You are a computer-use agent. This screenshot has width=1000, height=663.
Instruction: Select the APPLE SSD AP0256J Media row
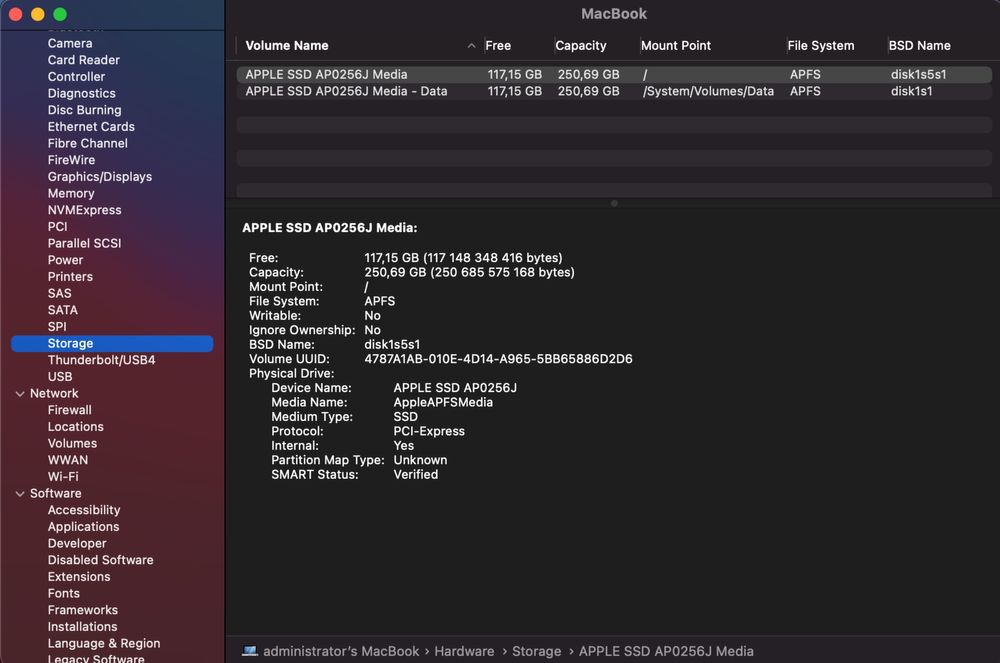pos(614,75)
